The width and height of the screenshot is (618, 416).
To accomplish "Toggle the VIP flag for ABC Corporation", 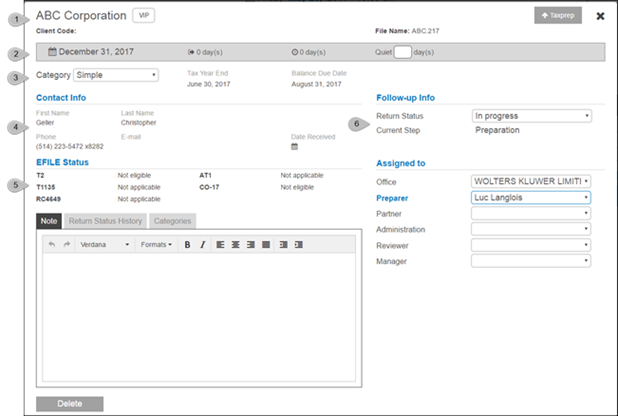I will point(144,16).
